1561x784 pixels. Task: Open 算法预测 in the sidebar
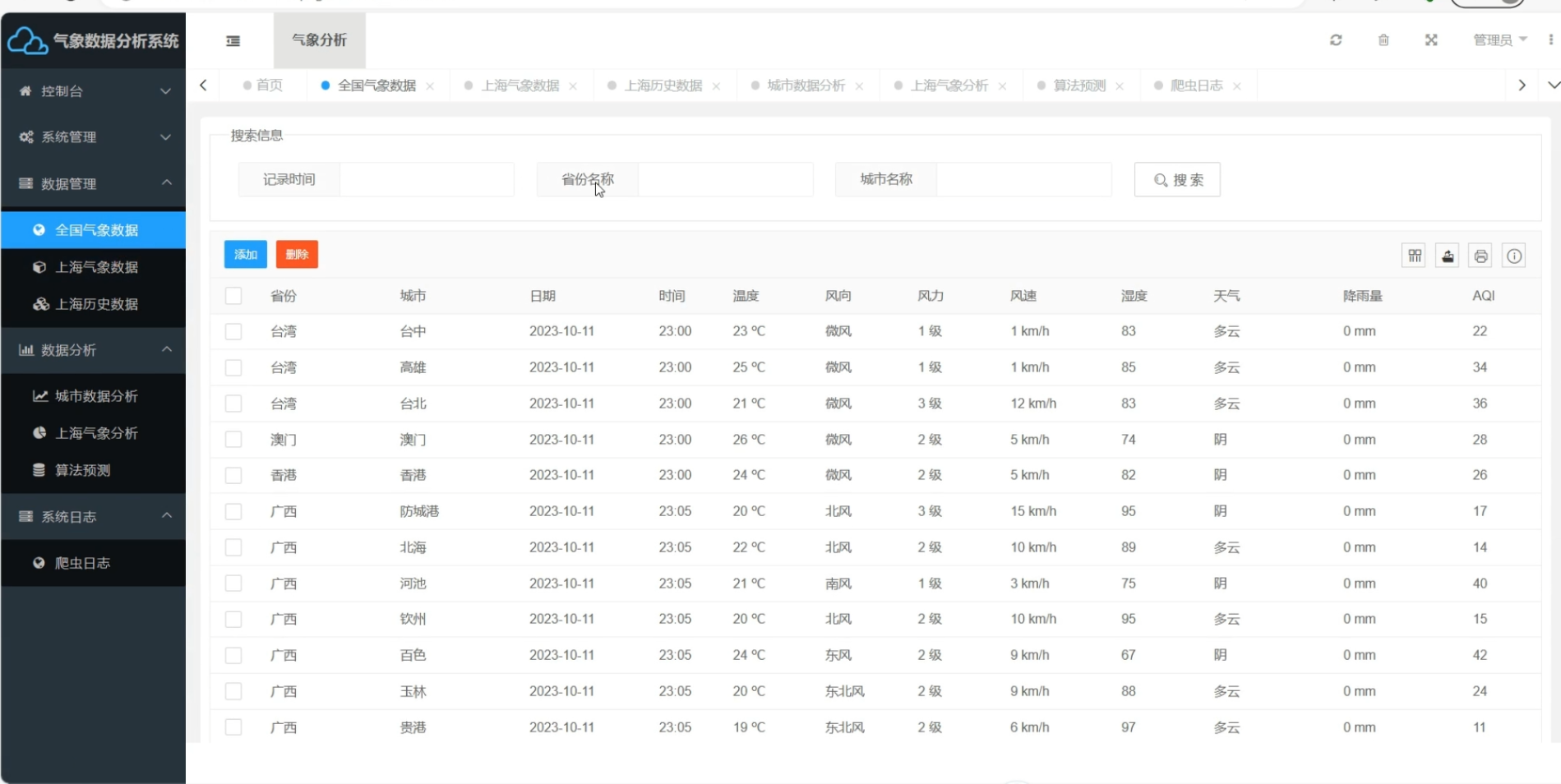pos(93,470)
